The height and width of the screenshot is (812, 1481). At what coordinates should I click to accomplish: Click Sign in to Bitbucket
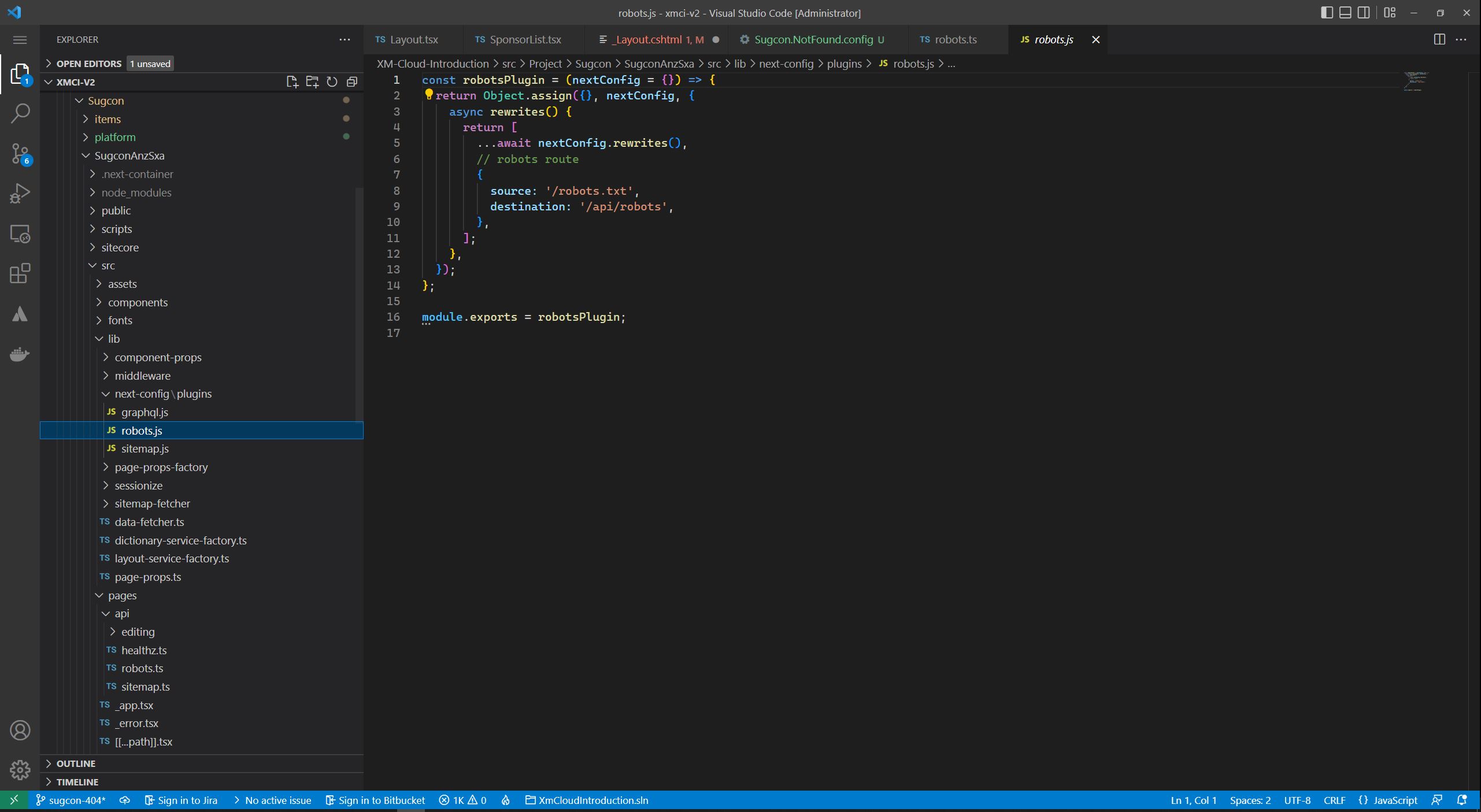375,800
